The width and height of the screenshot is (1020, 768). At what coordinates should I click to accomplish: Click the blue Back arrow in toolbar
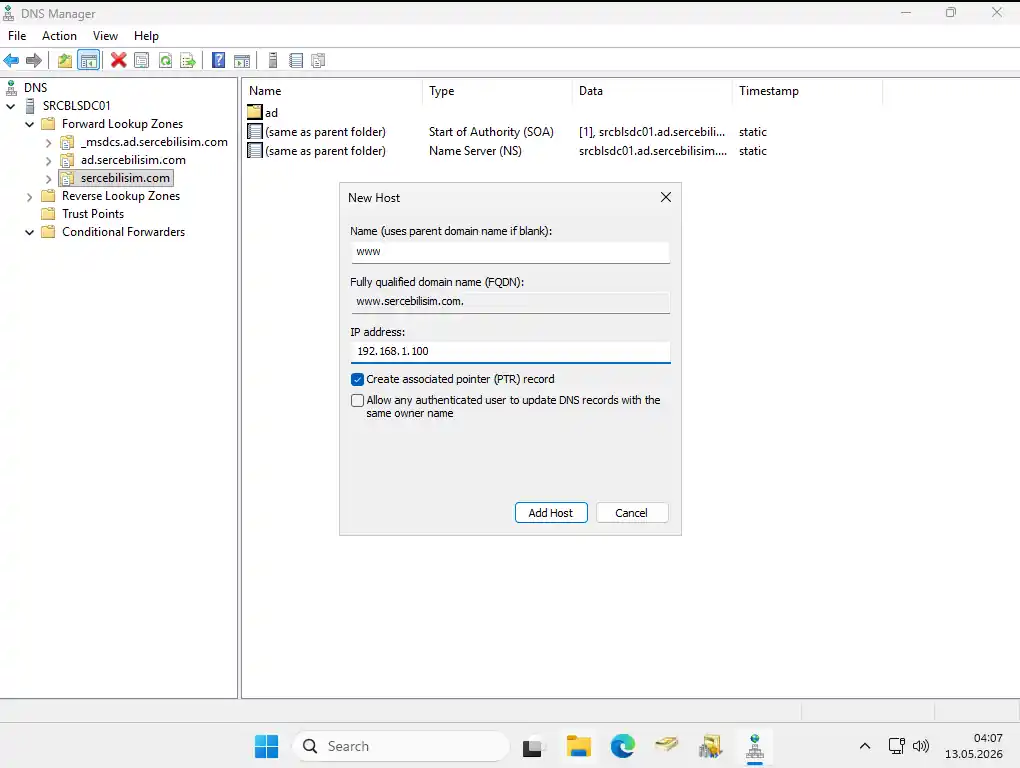(x=11, y=60)
